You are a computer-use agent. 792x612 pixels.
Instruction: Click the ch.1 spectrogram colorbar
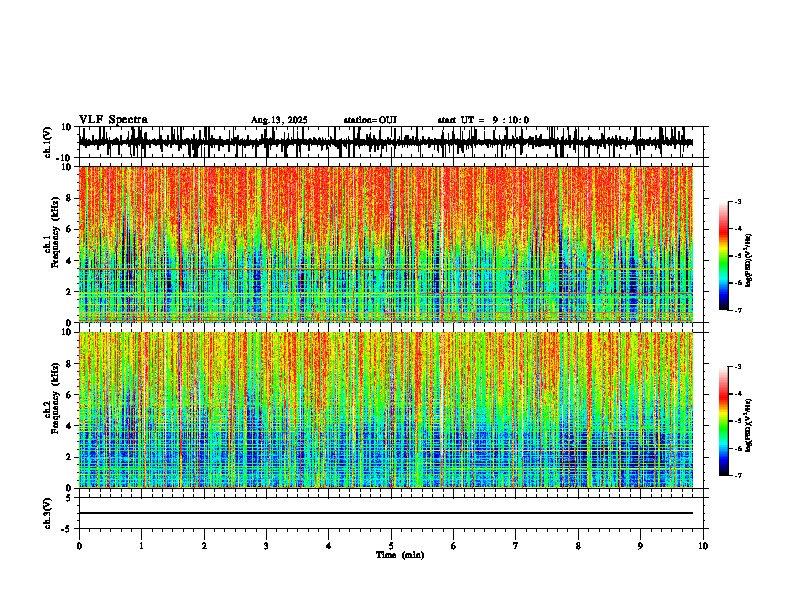(x=723, y=256)
